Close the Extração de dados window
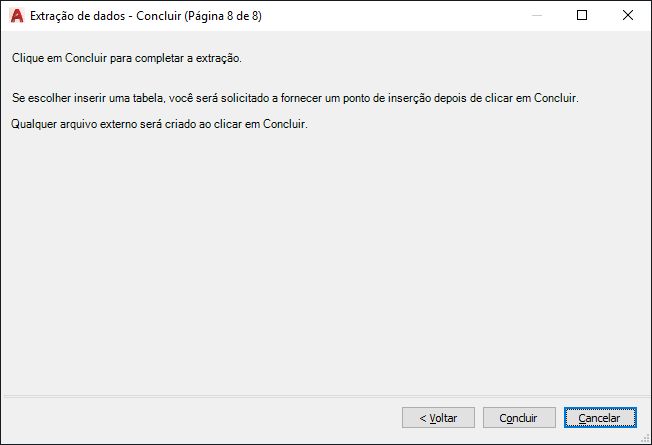 pos(627,16)
